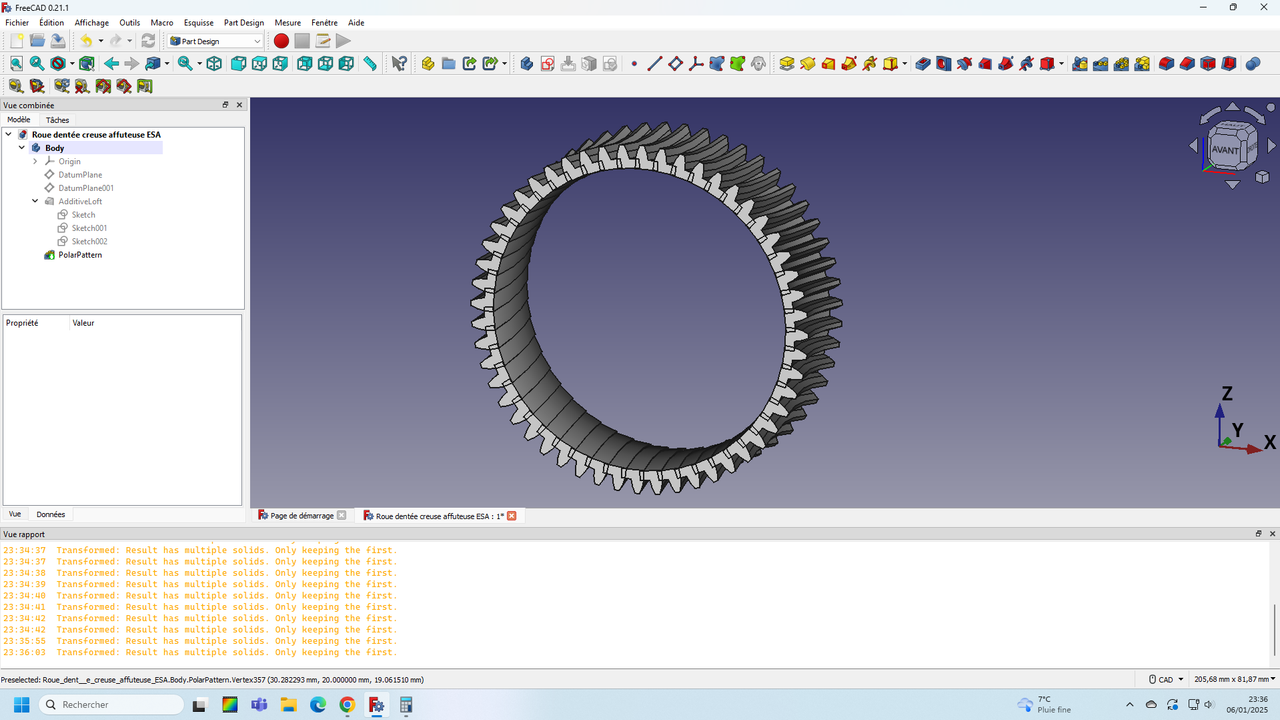1280x720 pixels.
Task: Set top view
Action: pyautogui.click(x=259, y=63)
